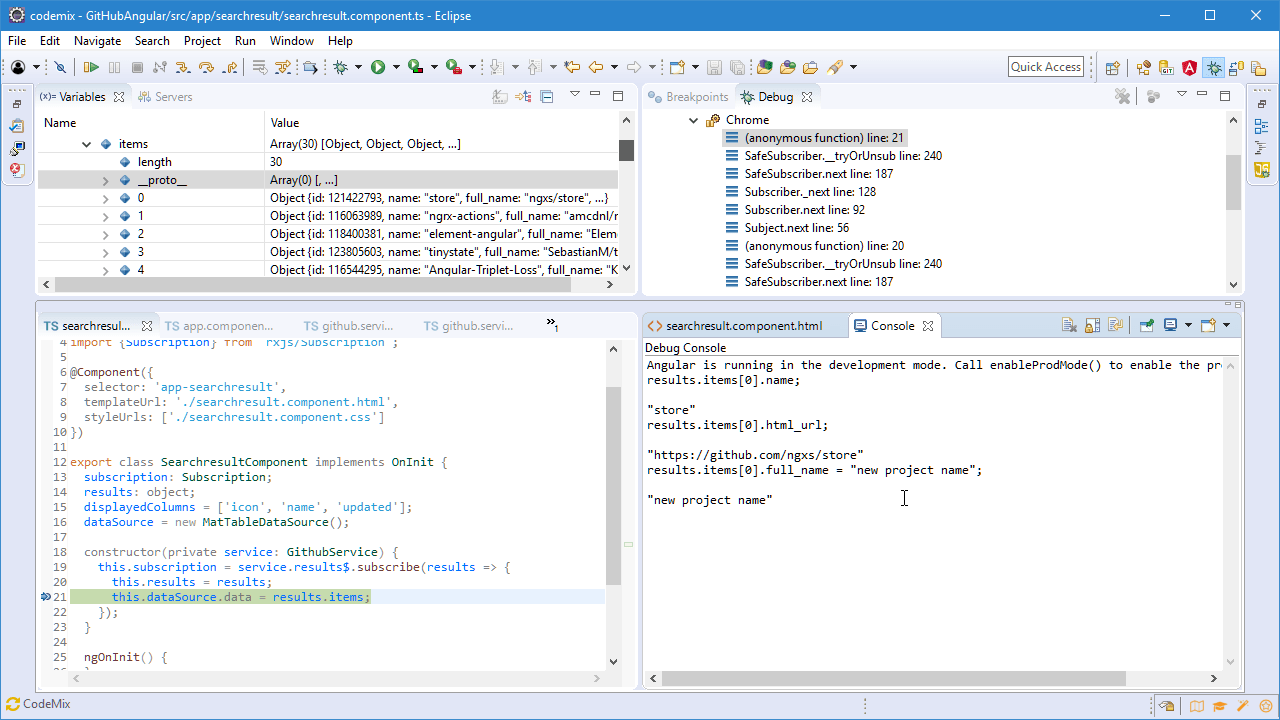This screenshot has width=1280, height=720.
Task: Click the Skip All Breakpoints icon
Action: pyautogui.click(x=60, y=67)
